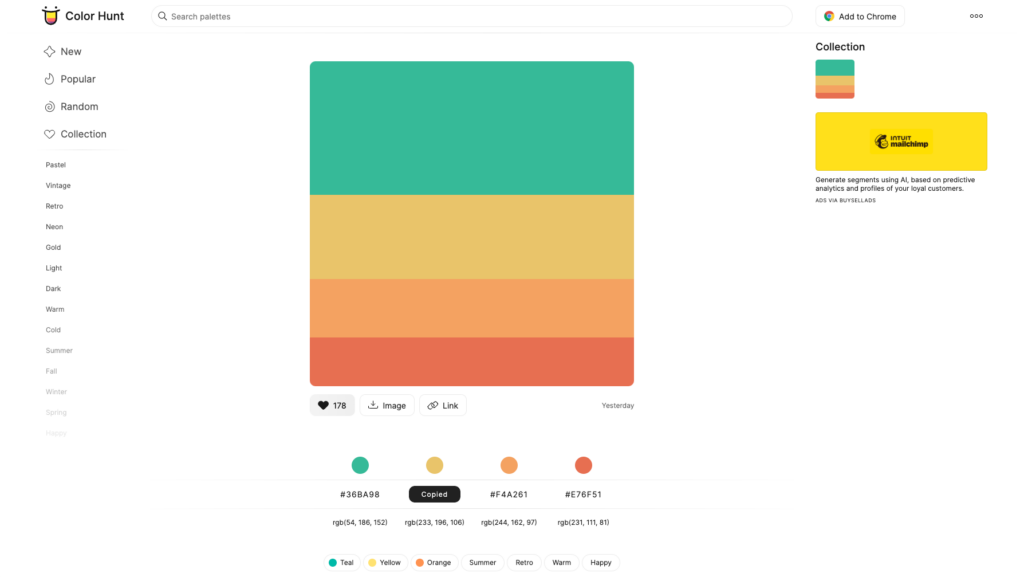Copy the palette link with Link button

(443, 405)
